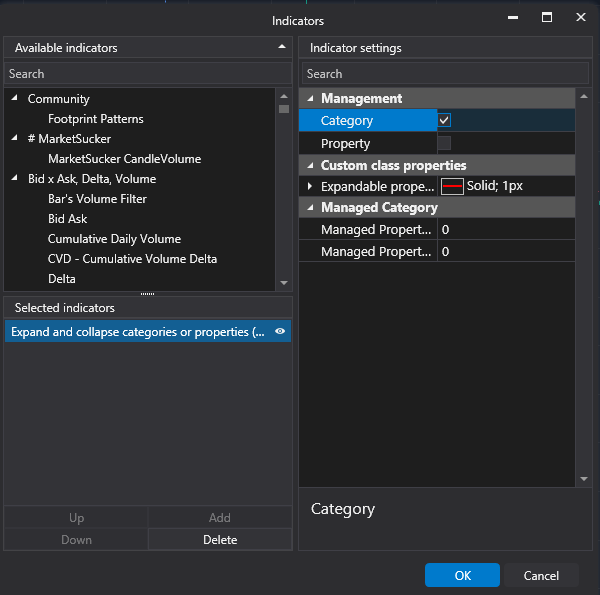Select Expand and collapse categories indicator row
This screenshot has height=595, width=600.
coord(148,331)
